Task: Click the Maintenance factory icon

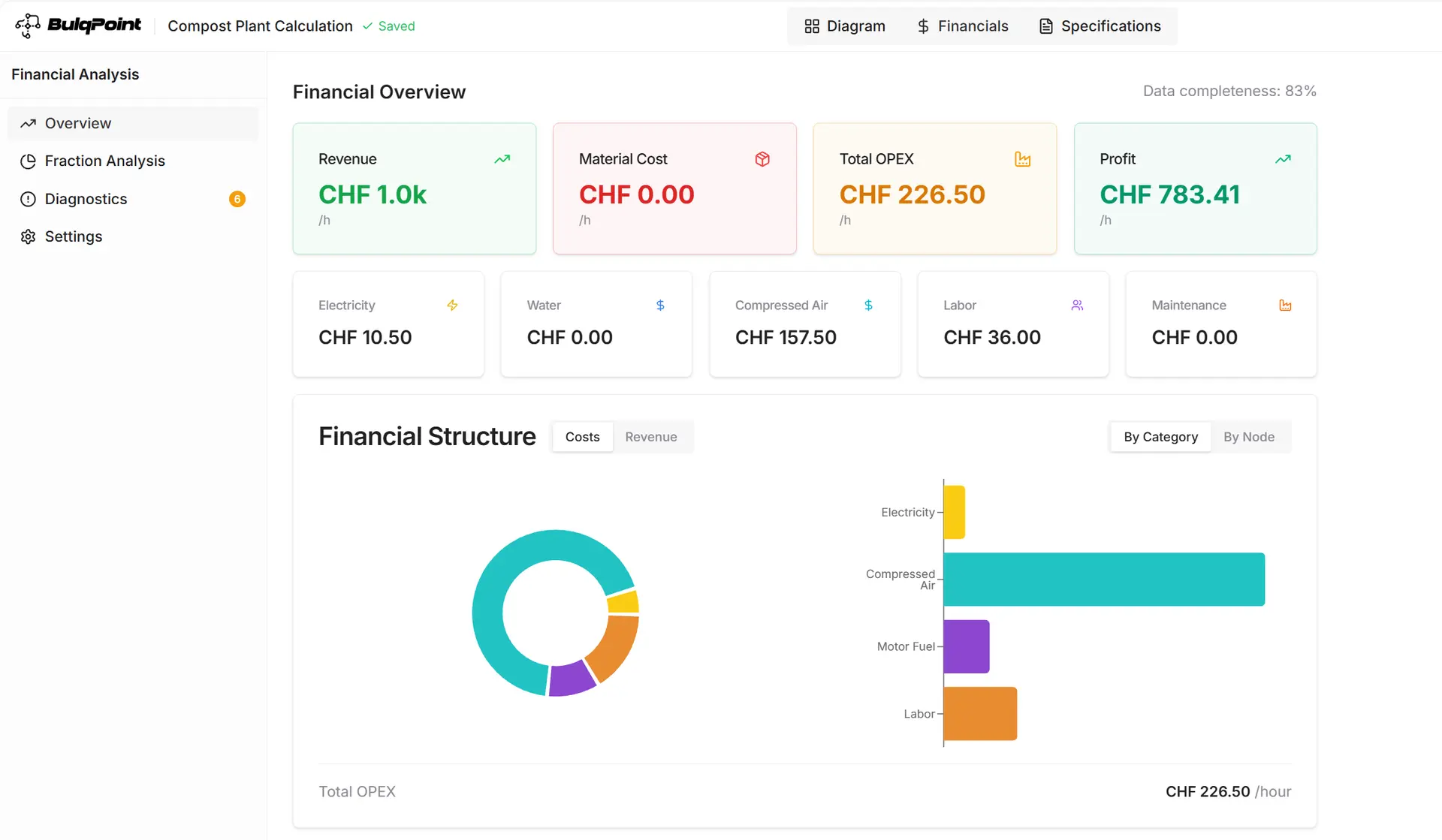Action: coord(1285,306)
